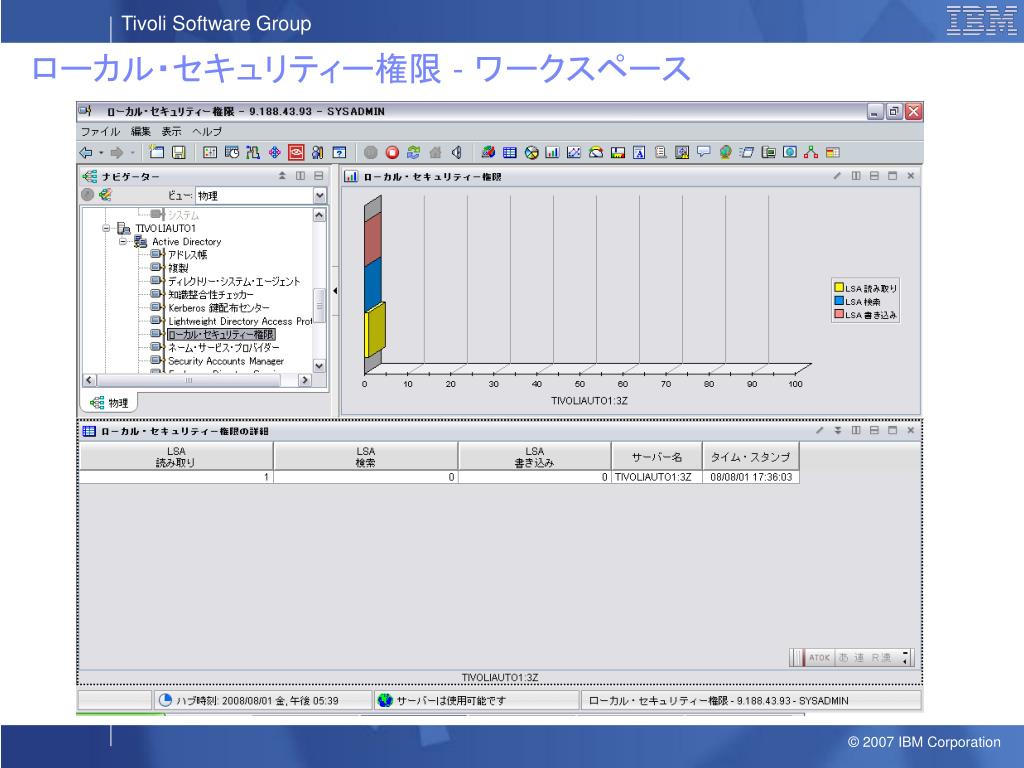The image size is (1024, 768).
Task: Open the Forward button history dropdown arrow
Action: (133, 153)
